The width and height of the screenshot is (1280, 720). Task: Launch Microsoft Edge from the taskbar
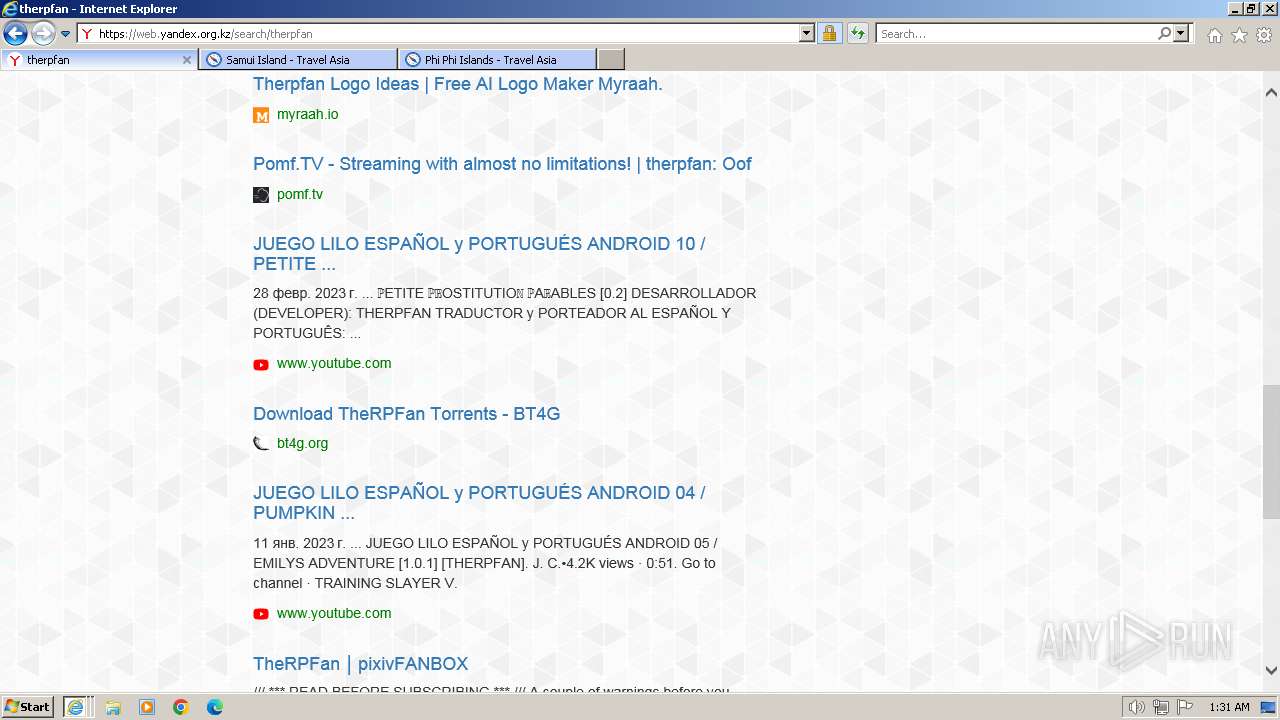click(x=215, y=707)
